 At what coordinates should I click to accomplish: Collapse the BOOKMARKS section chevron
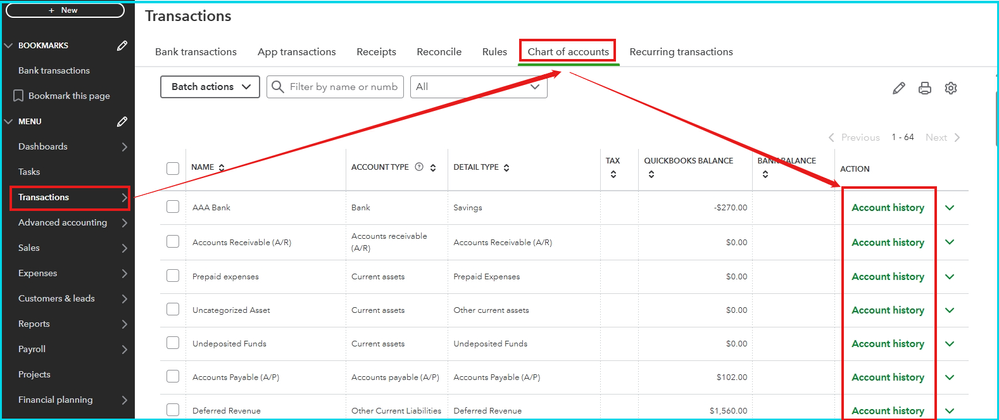point(8,46)
